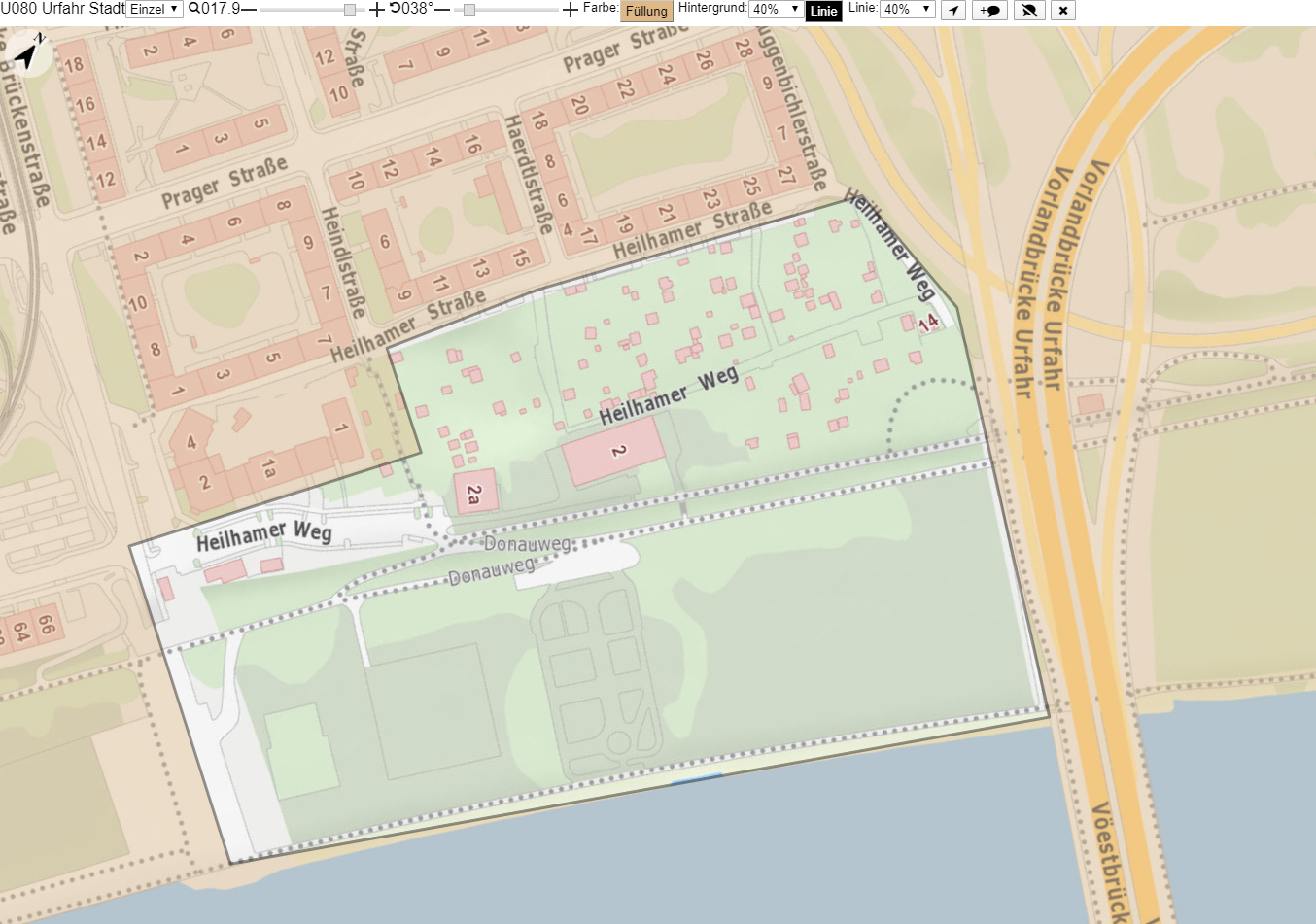The width and height of the screenshot is (1316, 924).
Task: Click the zoom level slider handle
Action: point(350,10)
